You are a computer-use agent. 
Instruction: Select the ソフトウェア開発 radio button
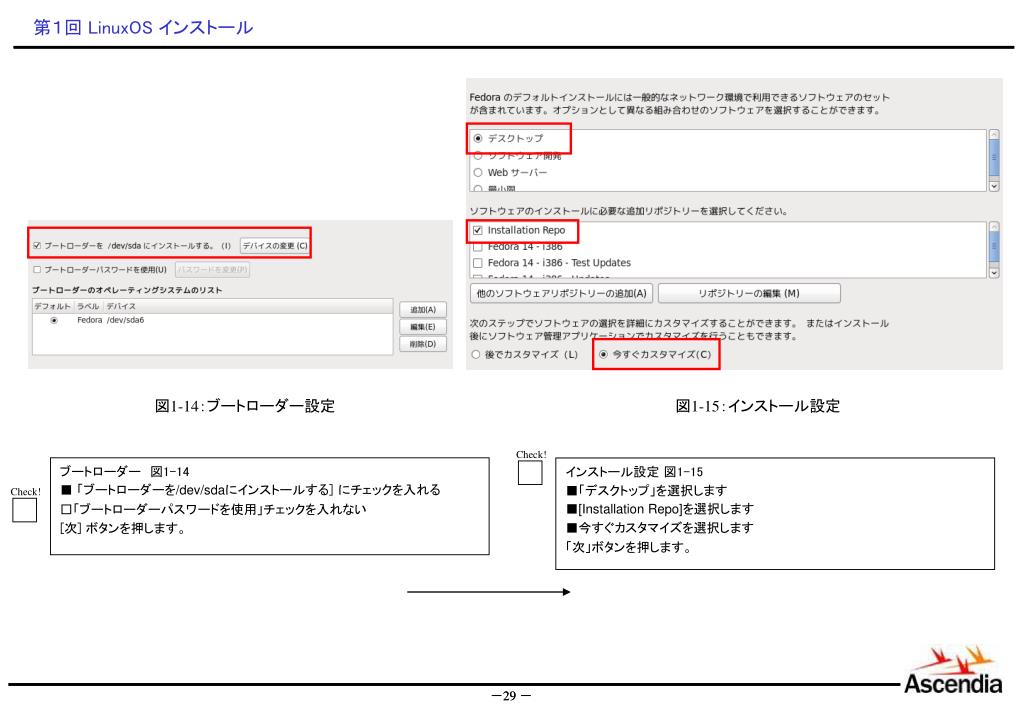pyautogui.click(x=478, y=156)
